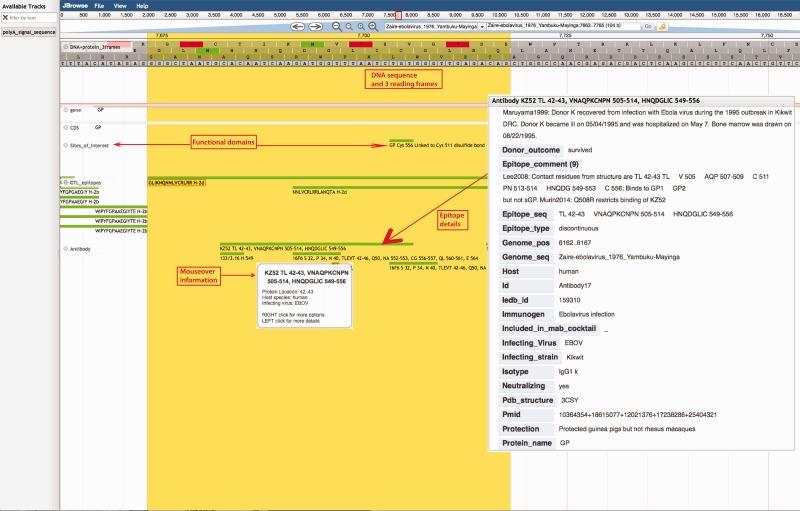Open the Help menu
The width and height of the screenshot is (800, 511).
tap(143, 6)
